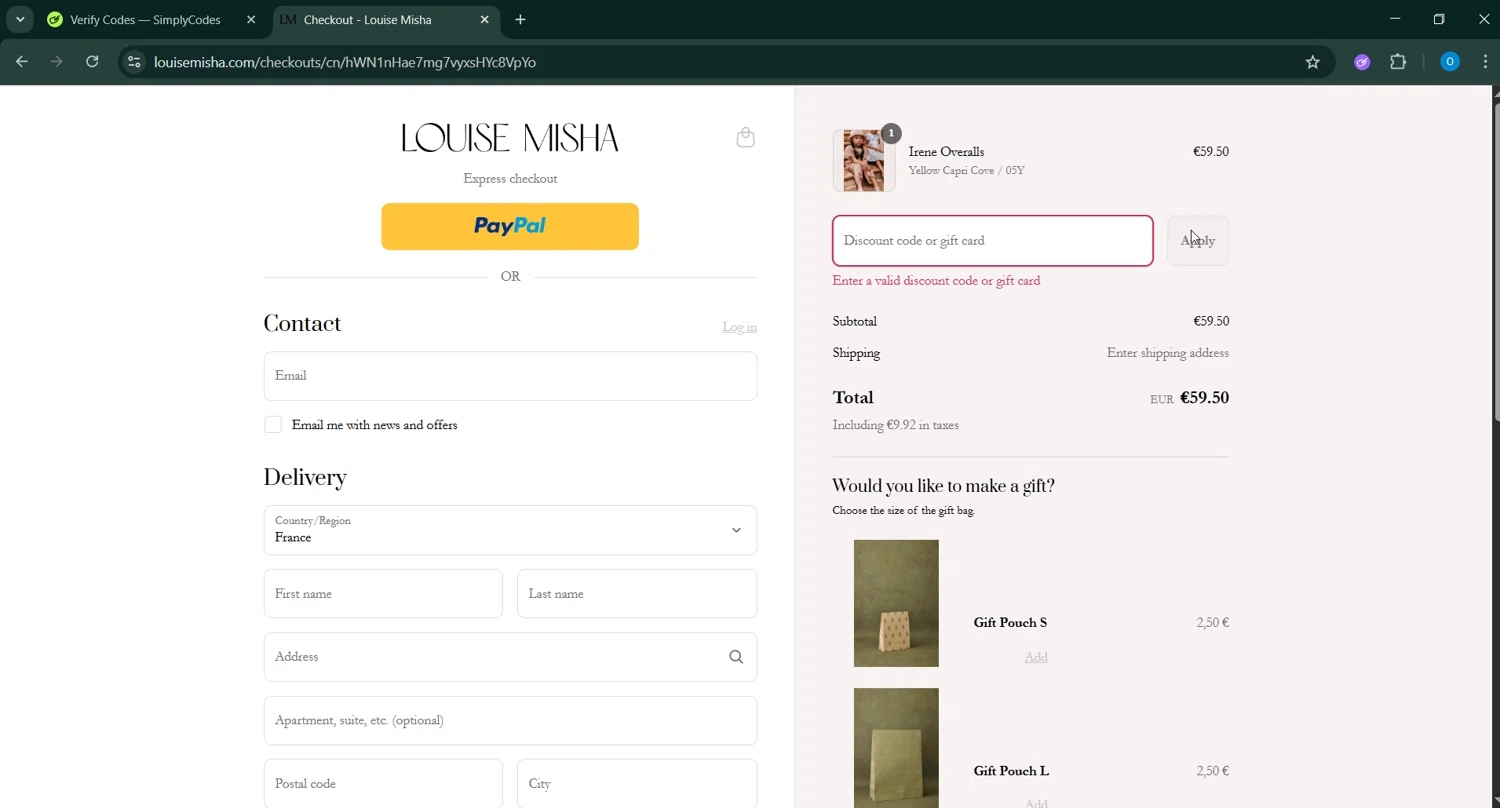Bookmark this page with the star icon
The height and width of the screenshot is (808, 1500).
pyautogui.click(x=1313, y=62)
